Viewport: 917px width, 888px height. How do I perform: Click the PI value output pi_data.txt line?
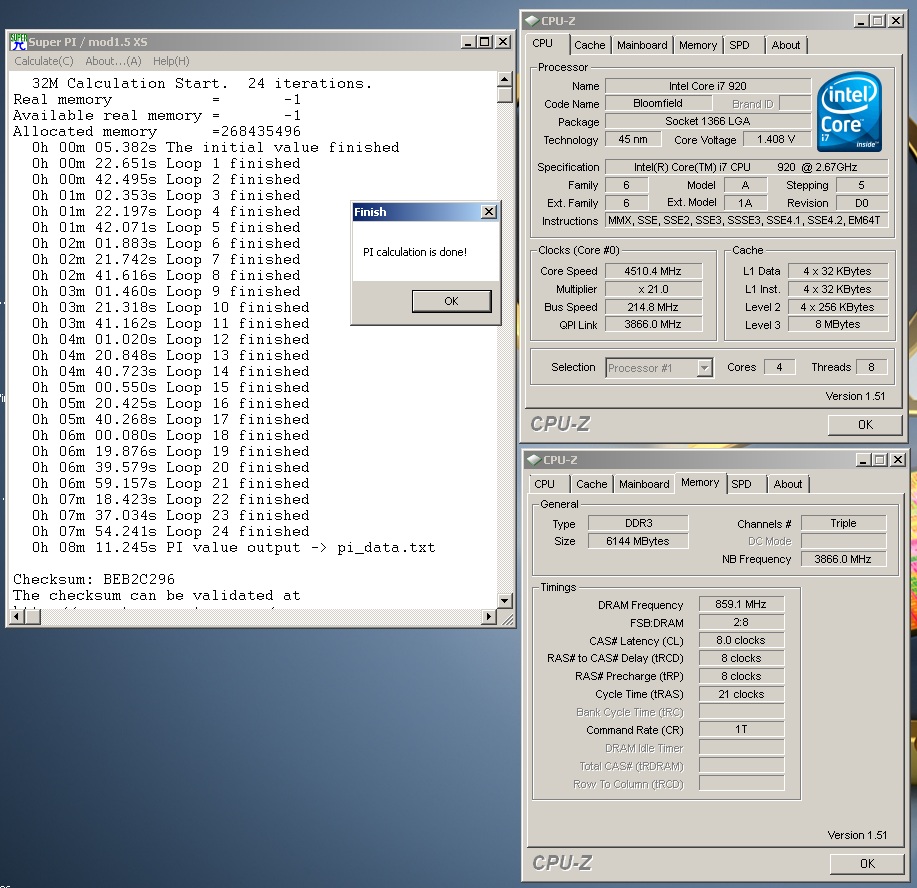(233, 548)
